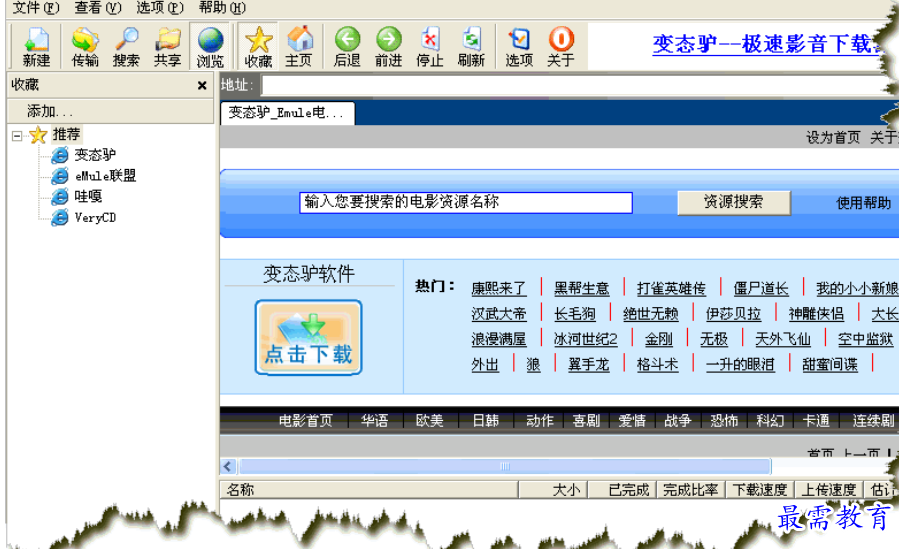Click the 点击下载 download button image
Image resolution: width=899 pixels, height=549 pixels.
308,338
